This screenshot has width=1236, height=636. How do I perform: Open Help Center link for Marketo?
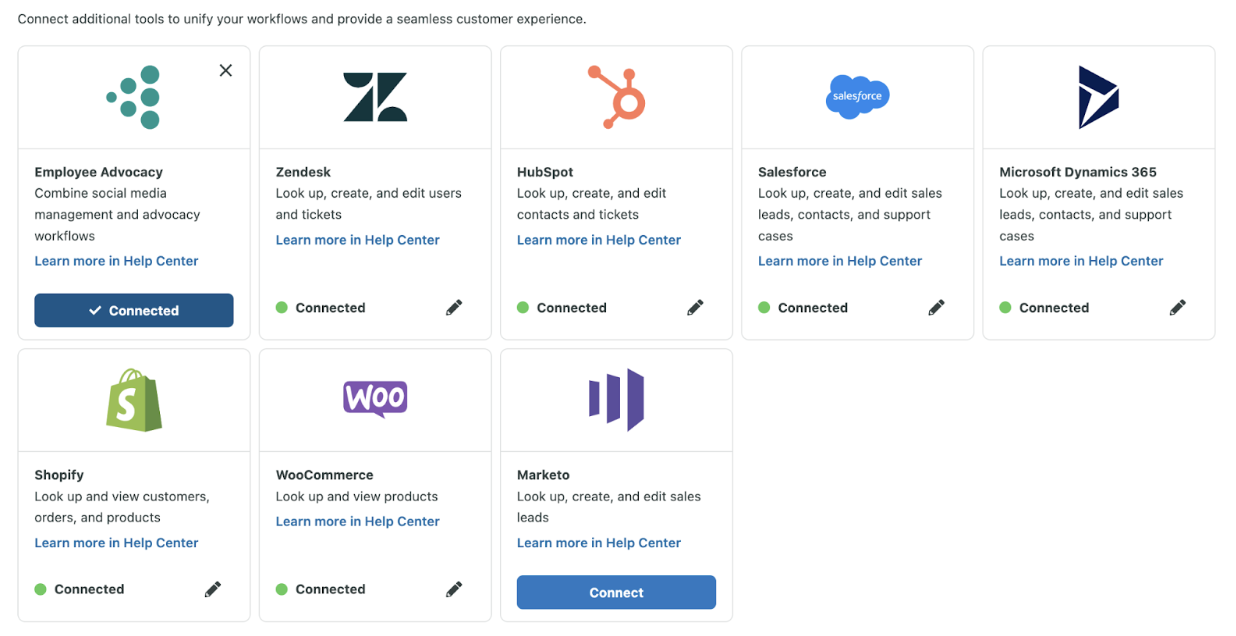click(x=599, y=543)
